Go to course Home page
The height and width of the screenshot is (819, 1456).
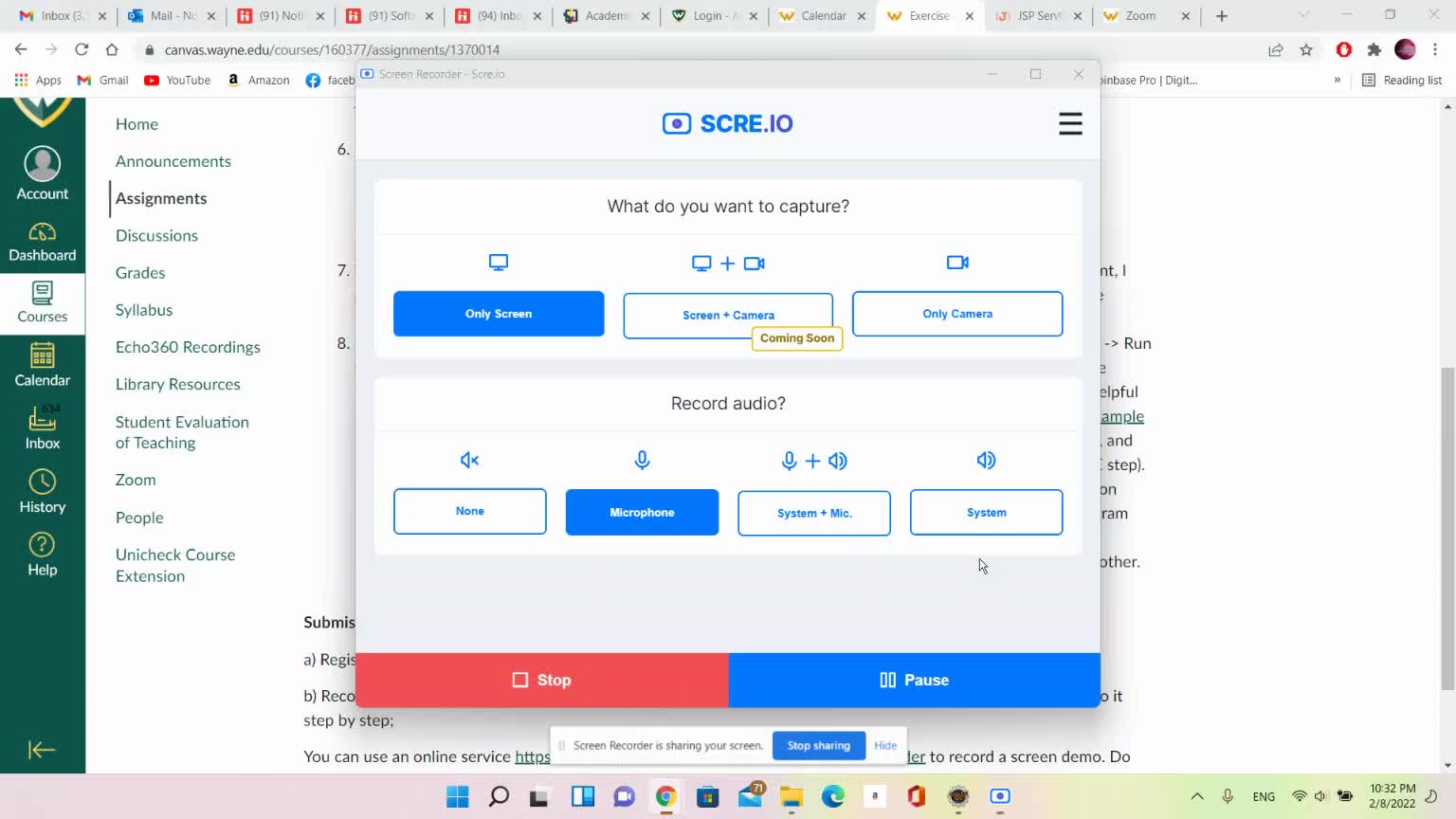136,124
